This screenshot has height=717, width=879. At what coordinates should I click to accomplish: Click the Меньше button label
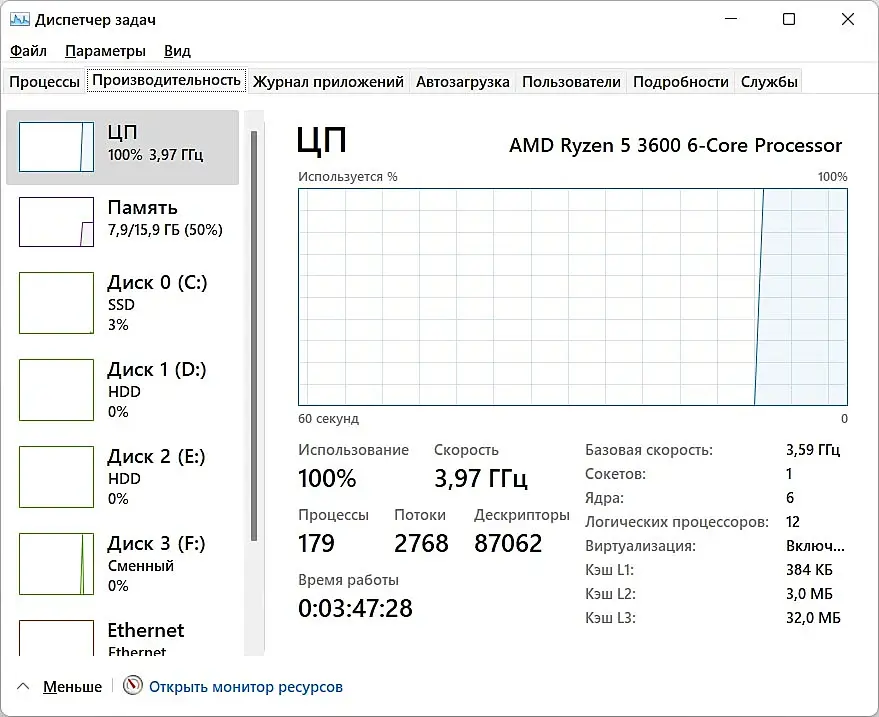pos(72,687)
